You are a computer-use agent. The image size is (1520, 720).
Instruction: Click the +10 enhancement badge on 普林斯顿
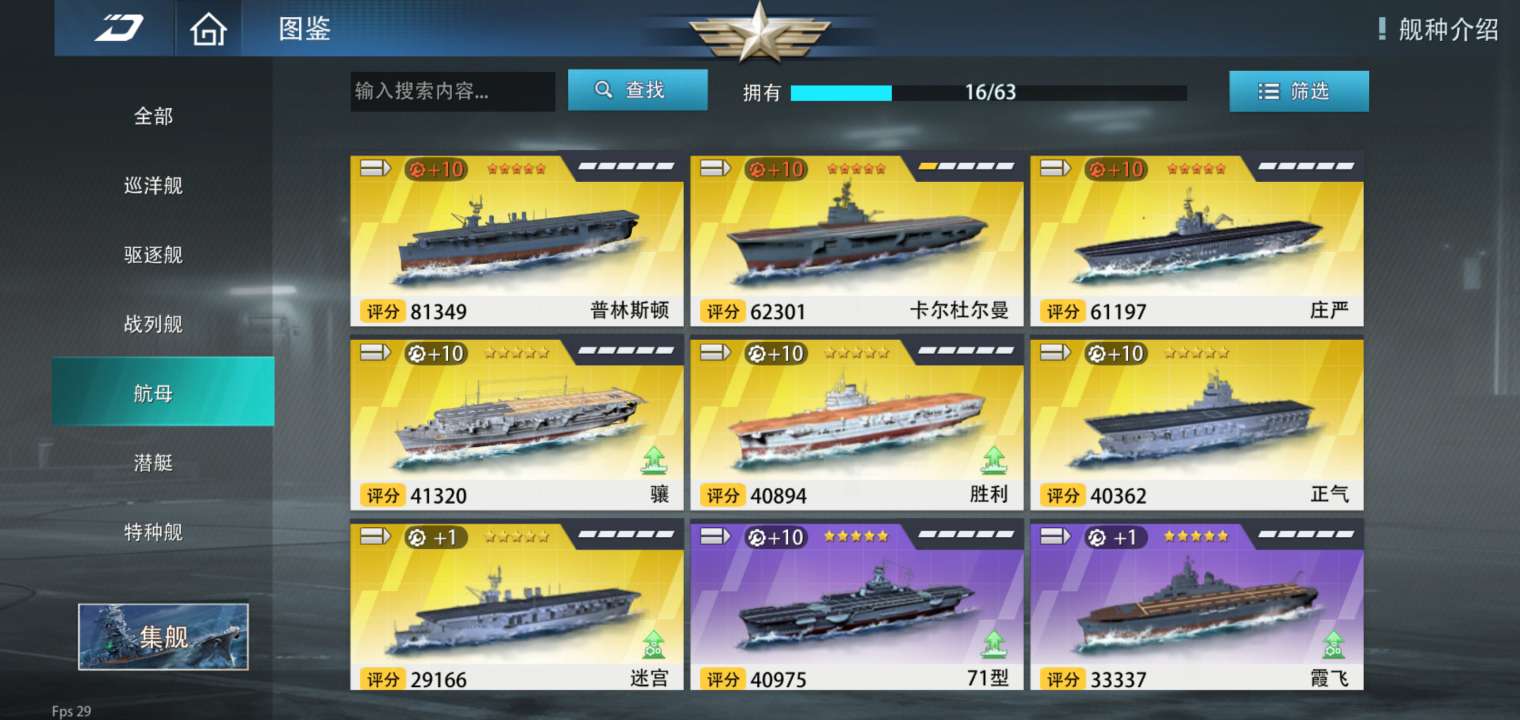coord(435,169)
